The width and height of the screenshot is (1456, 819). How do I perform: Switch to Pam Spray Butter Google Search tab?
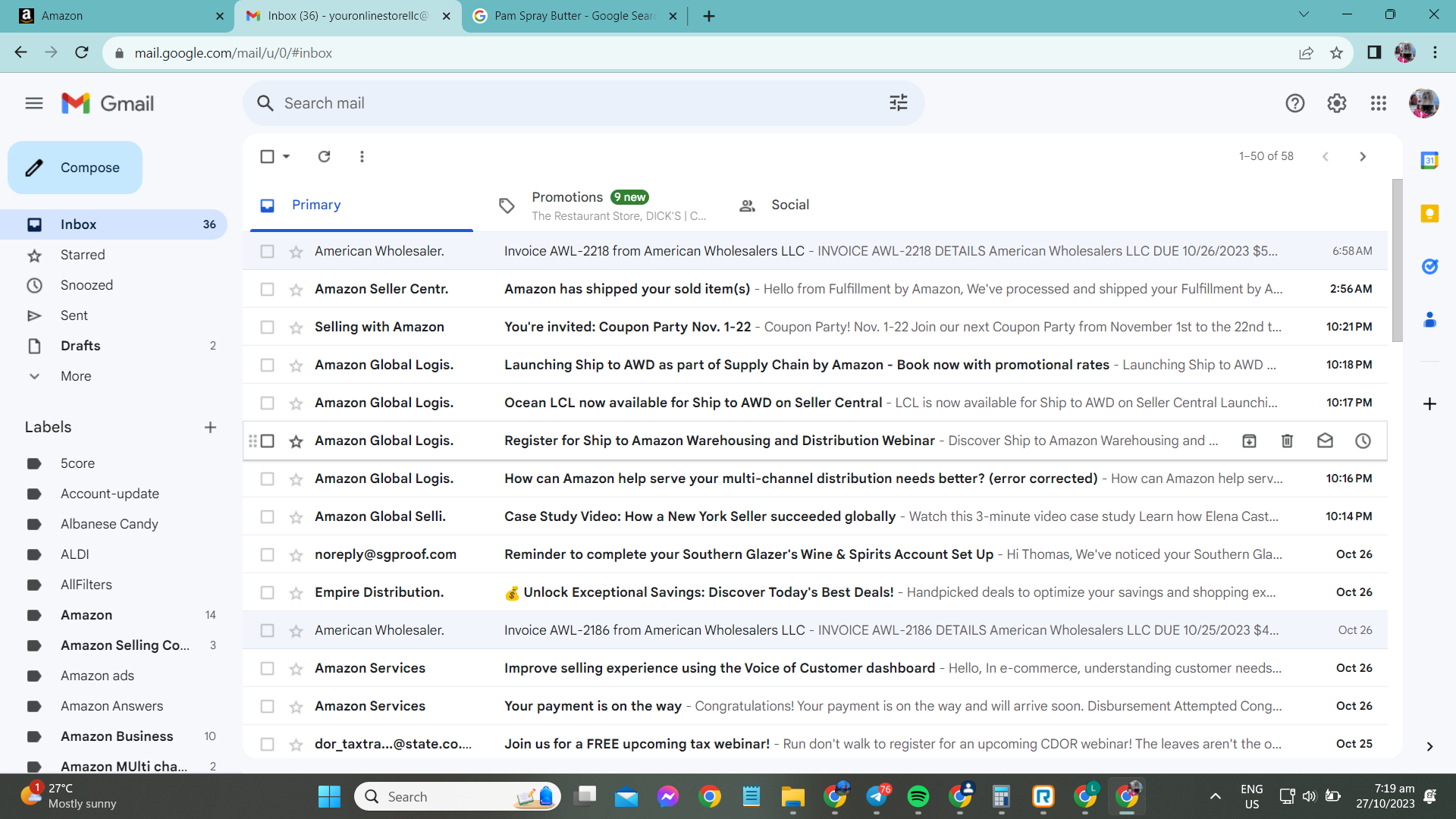pyautogui.click(x=574, y=16)
